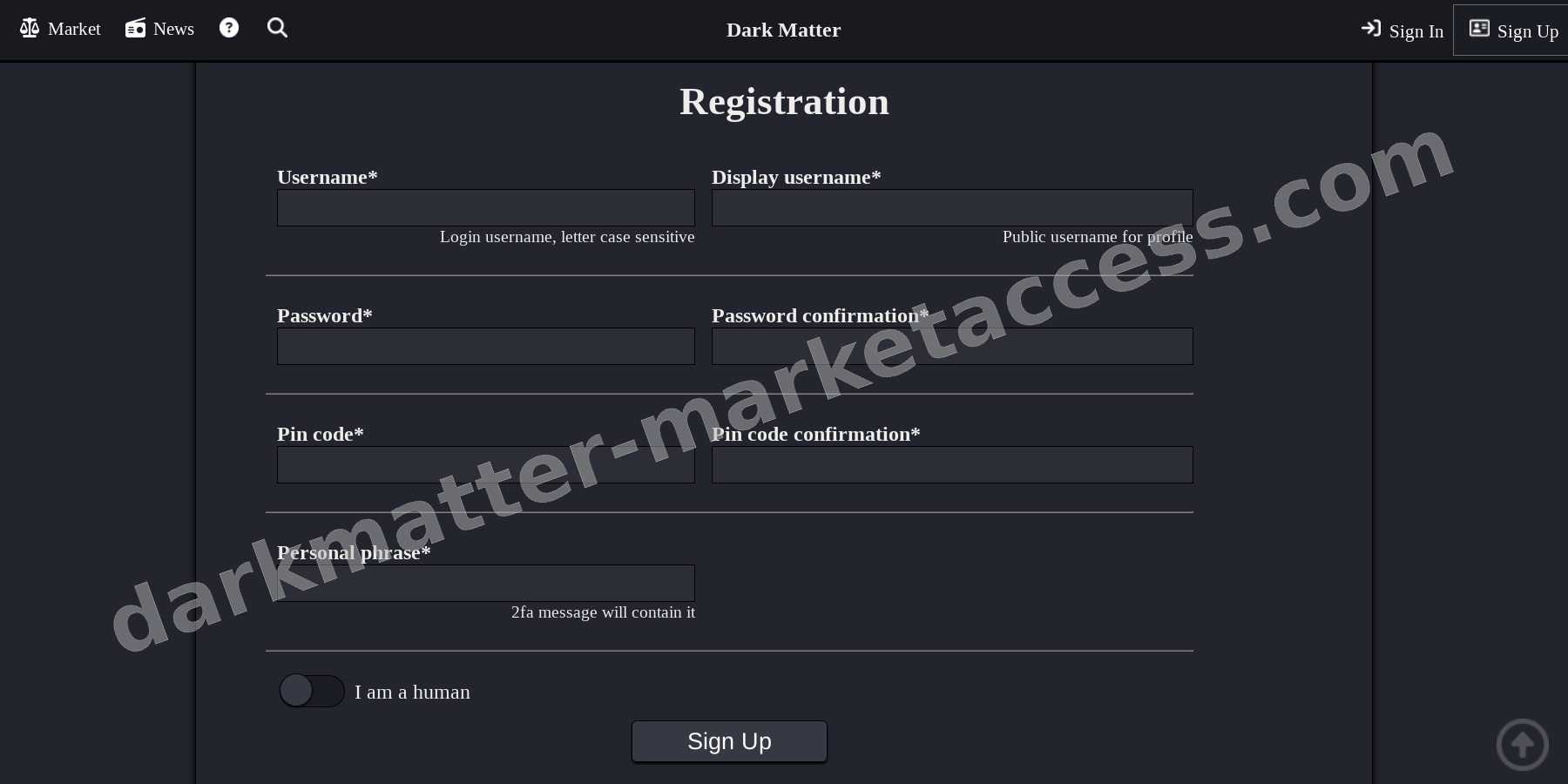Open the Market menu item
The height and width of the screenshot is (784, 1568).
[x=74, y=29]
